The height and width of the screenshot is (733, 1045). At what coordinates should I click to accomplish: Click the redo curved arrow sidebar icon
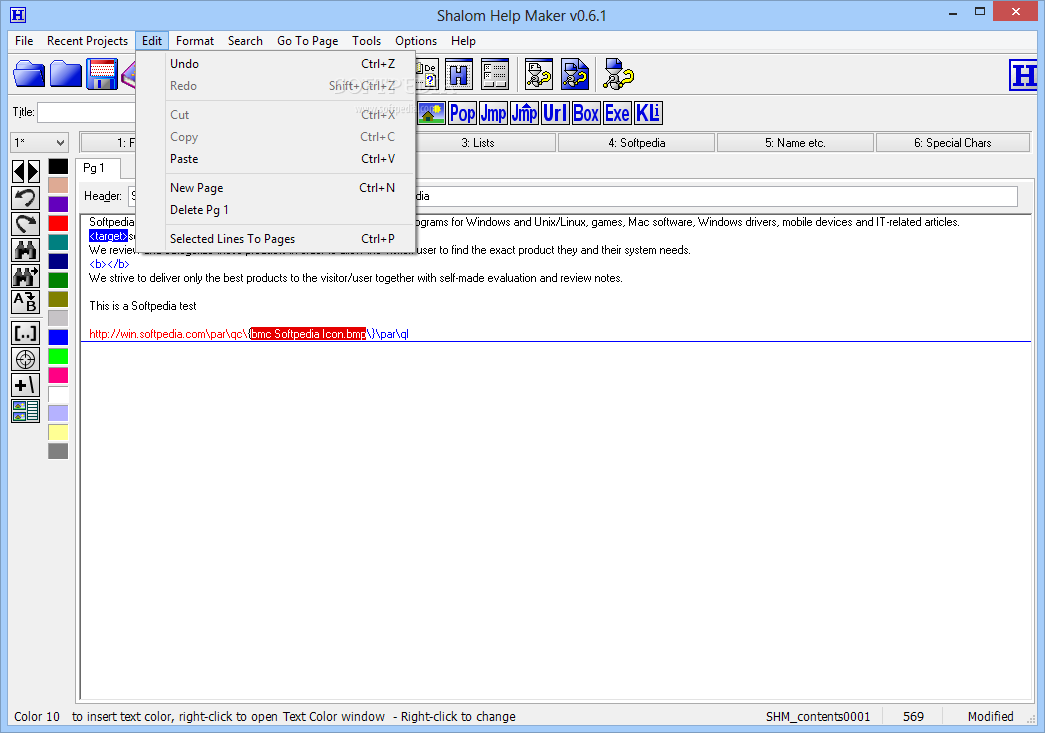[25, 224]
